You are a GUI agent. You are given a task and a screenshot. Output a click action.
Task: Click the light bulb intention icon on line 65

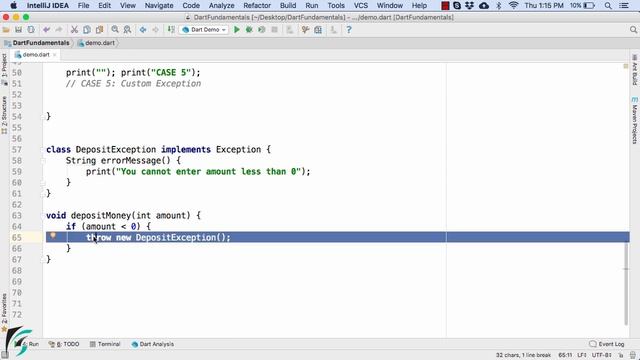click(x=53, y=236)
